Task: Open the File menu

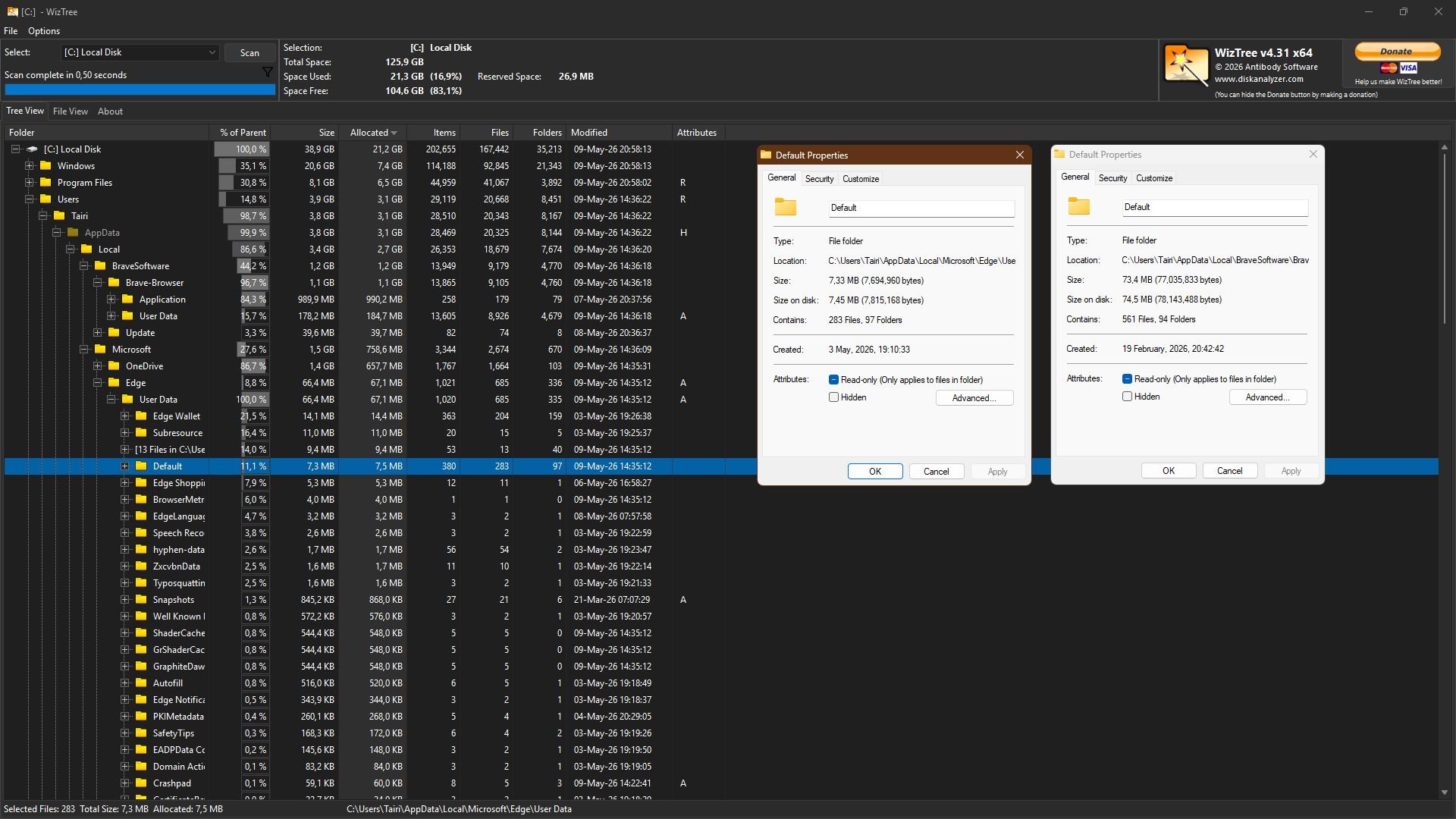Action: [11, 31]
